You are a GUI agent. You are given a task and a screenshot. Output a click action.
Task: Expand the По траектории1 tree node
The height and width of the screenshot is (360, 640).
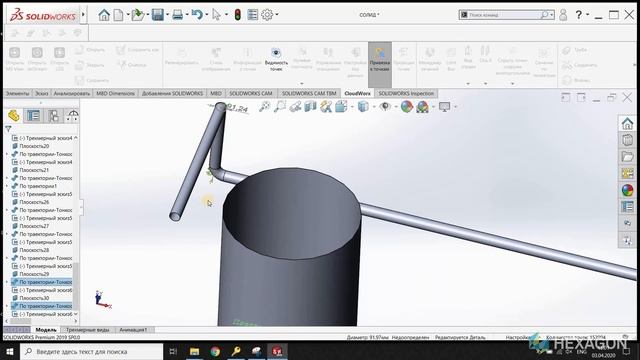click(7, 186)
